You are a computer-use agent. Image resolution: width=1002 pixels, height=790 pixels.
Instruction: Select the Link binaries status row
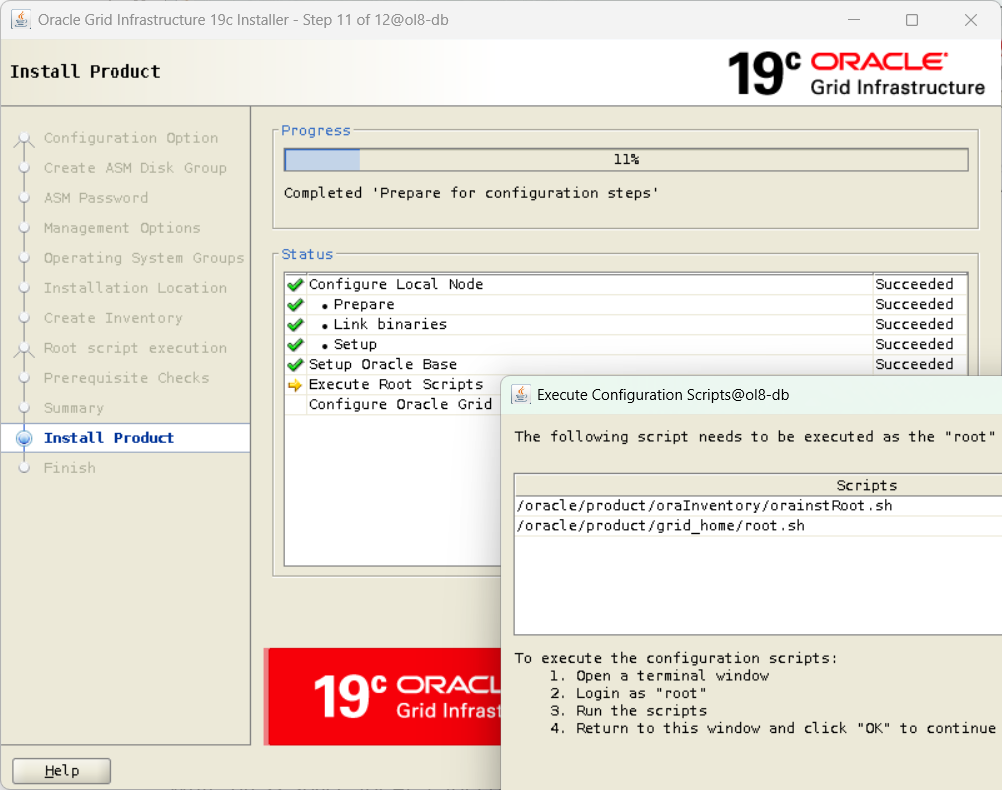pyautogui.click(x=626, y=325)
